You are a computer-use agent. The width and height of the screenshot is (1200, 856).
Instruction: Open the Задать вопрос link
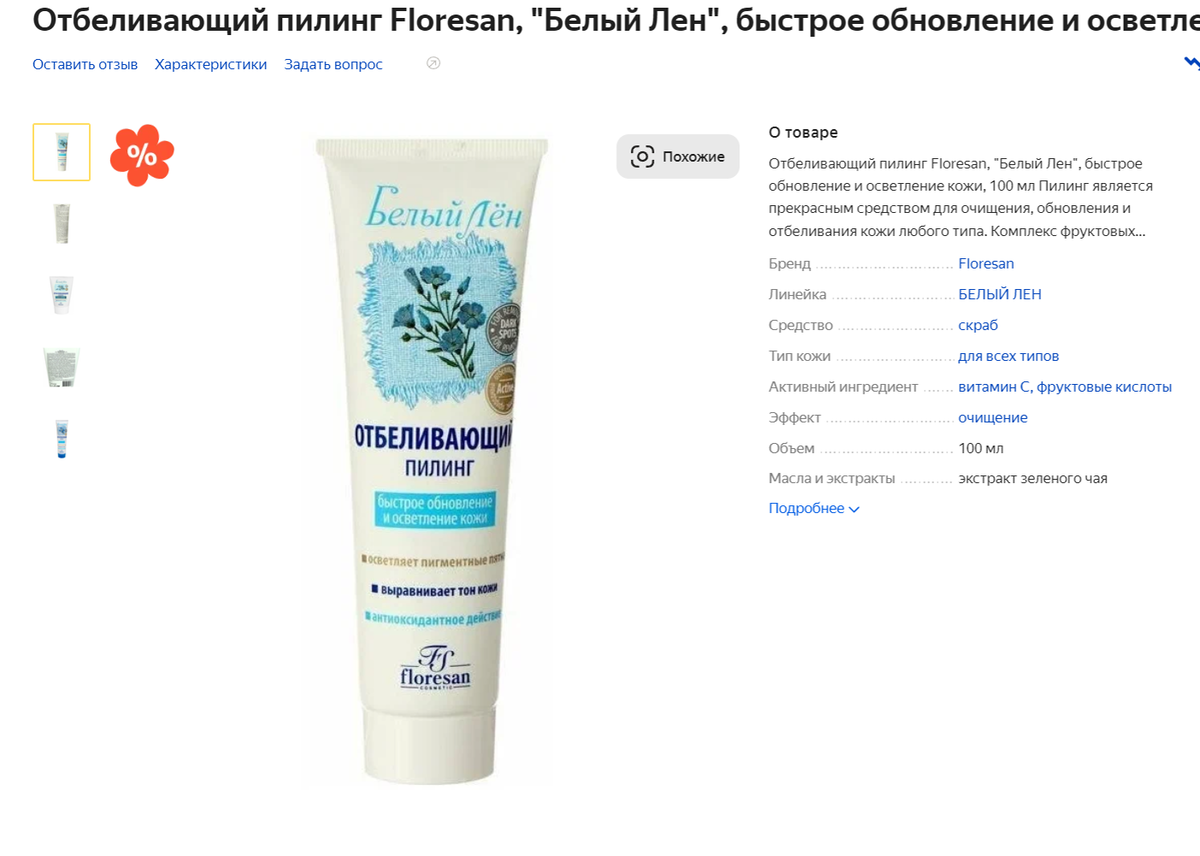point(333,64)
